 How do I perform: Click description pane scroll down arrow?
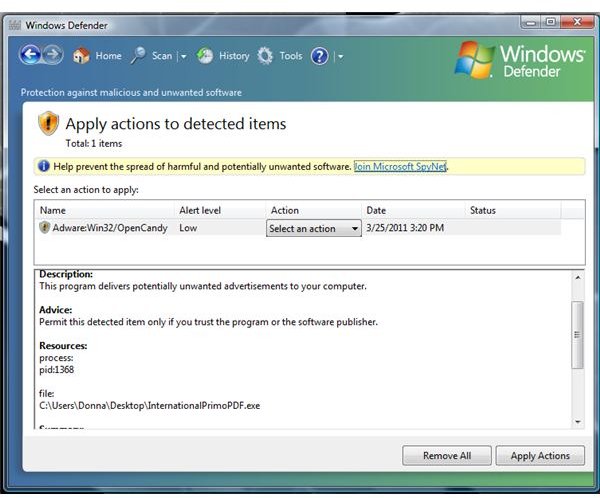coord(578,422)
